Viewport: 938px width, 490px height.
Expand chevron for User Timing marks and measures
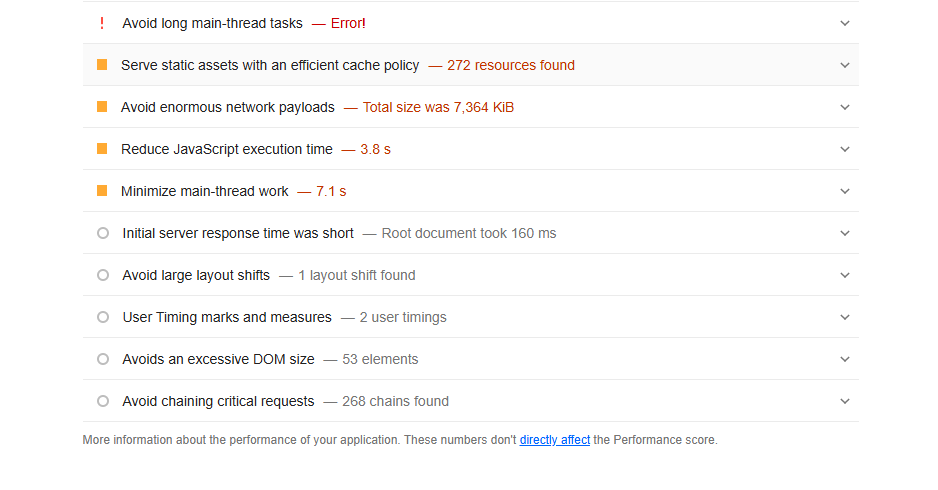845,317
